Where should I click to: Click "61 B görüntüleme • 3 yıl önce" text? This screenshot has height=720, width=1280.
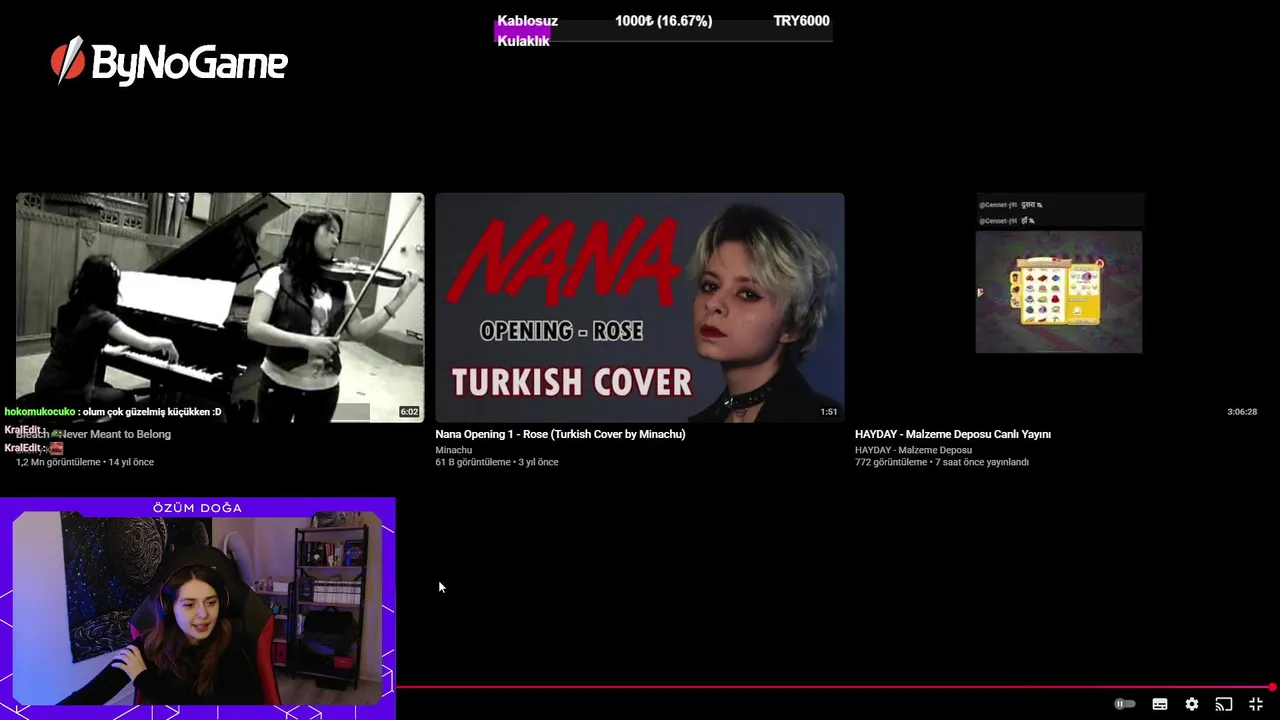point(497,462)
